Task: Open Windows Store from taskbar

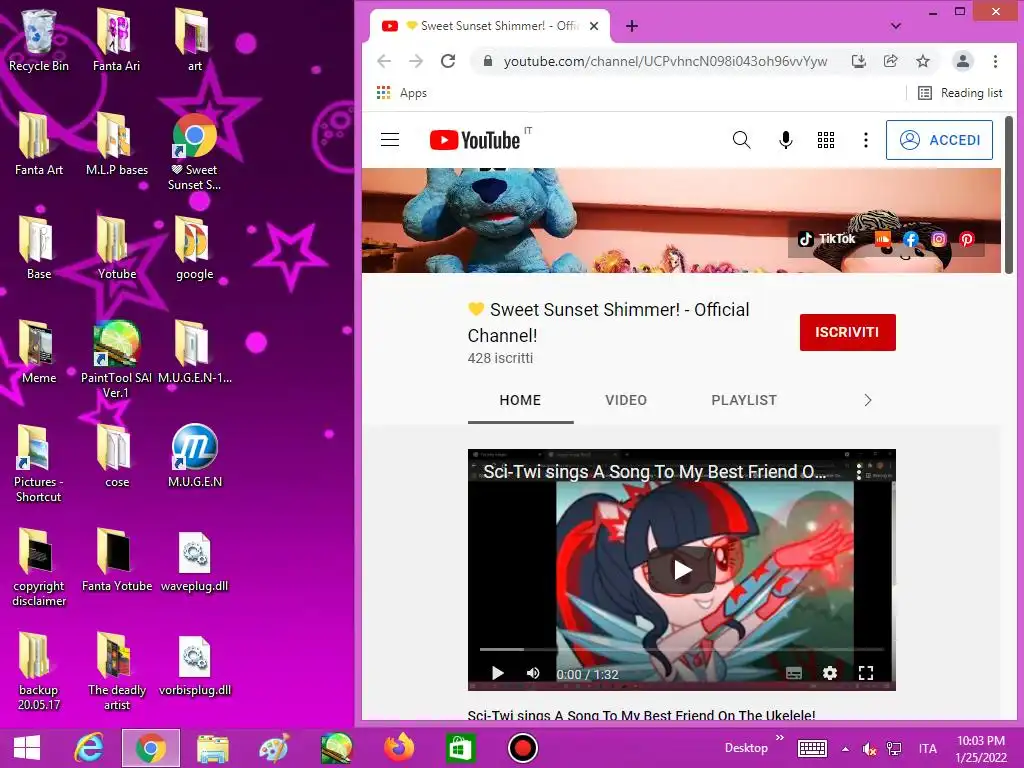Action: point(460,748)
